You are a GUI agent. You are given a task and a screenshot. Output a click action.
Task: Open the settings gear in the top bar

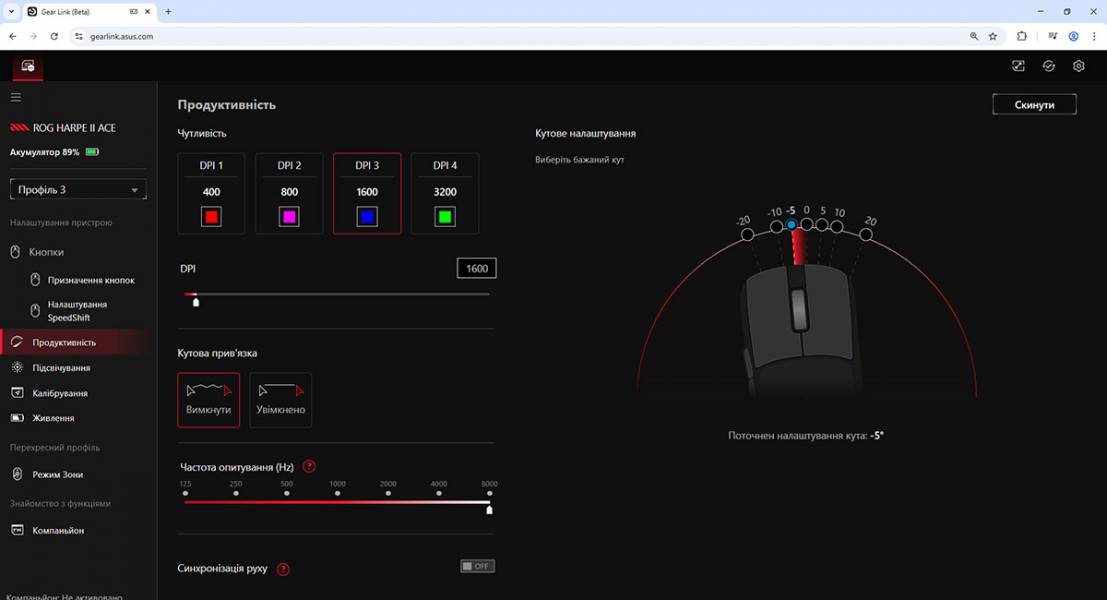click(1078, 65)
